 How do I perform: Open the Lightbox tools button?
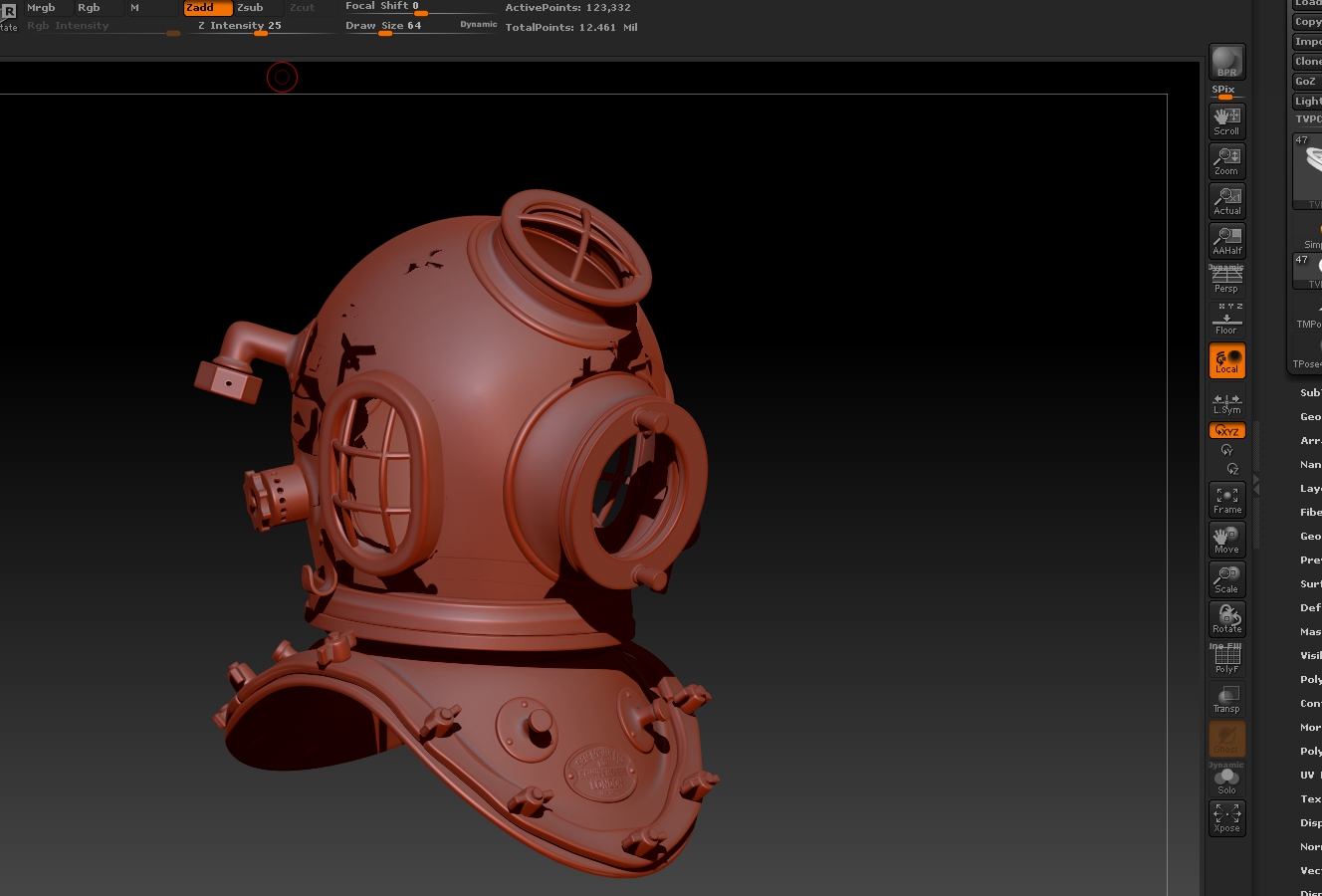point(1307,102)
